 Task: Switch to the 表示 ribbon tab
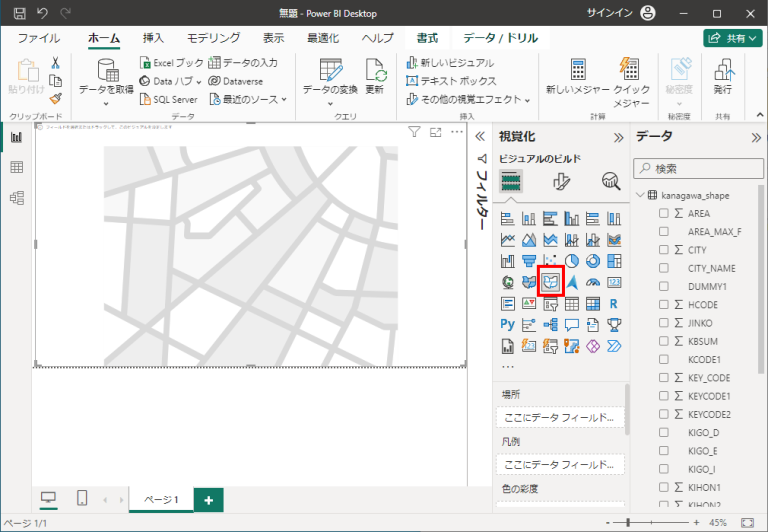pos(273,38)
